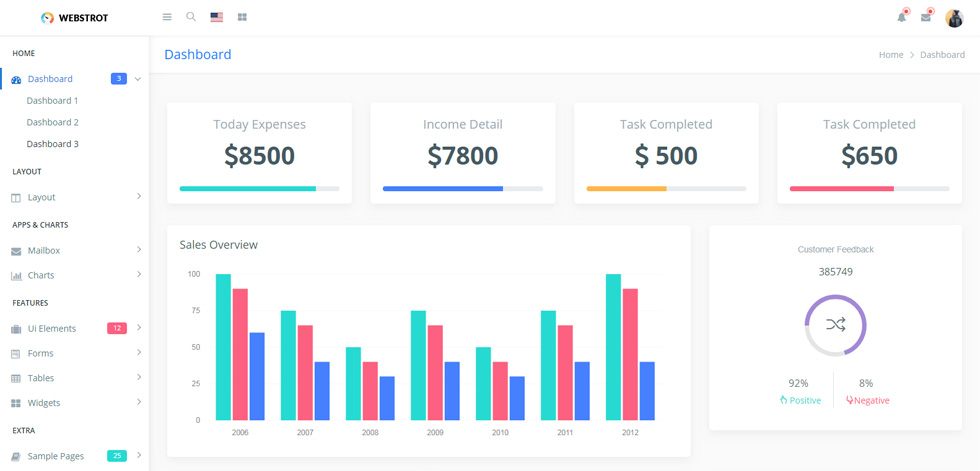The height and width of the screenshot is (471, 980).
Task: Click the Webstrot logo
Action: (x=74, y=18)
